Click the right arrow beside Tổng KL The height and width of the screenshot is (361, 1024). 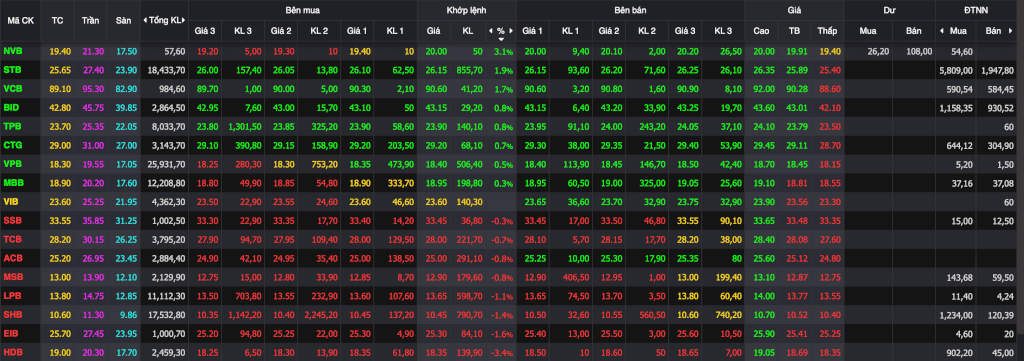point(185,20)
